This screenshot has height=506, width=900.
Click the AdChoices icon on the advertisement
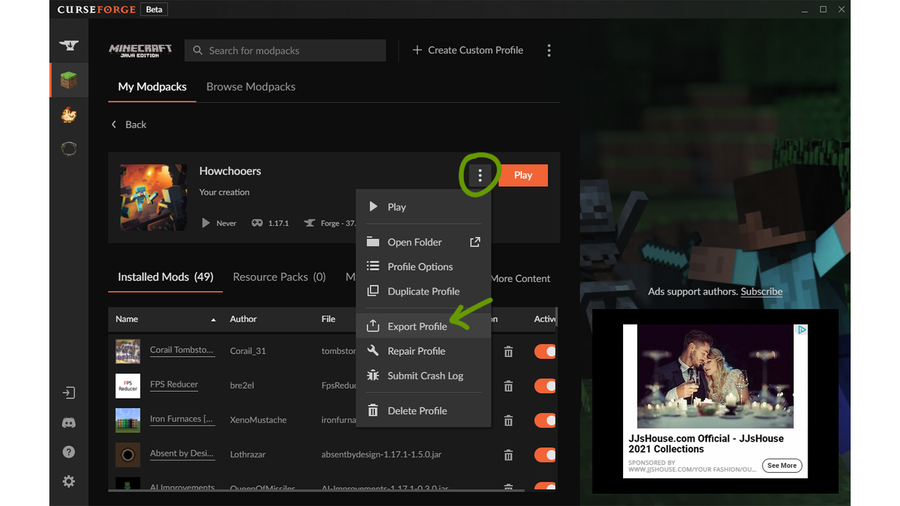(802, 330)
